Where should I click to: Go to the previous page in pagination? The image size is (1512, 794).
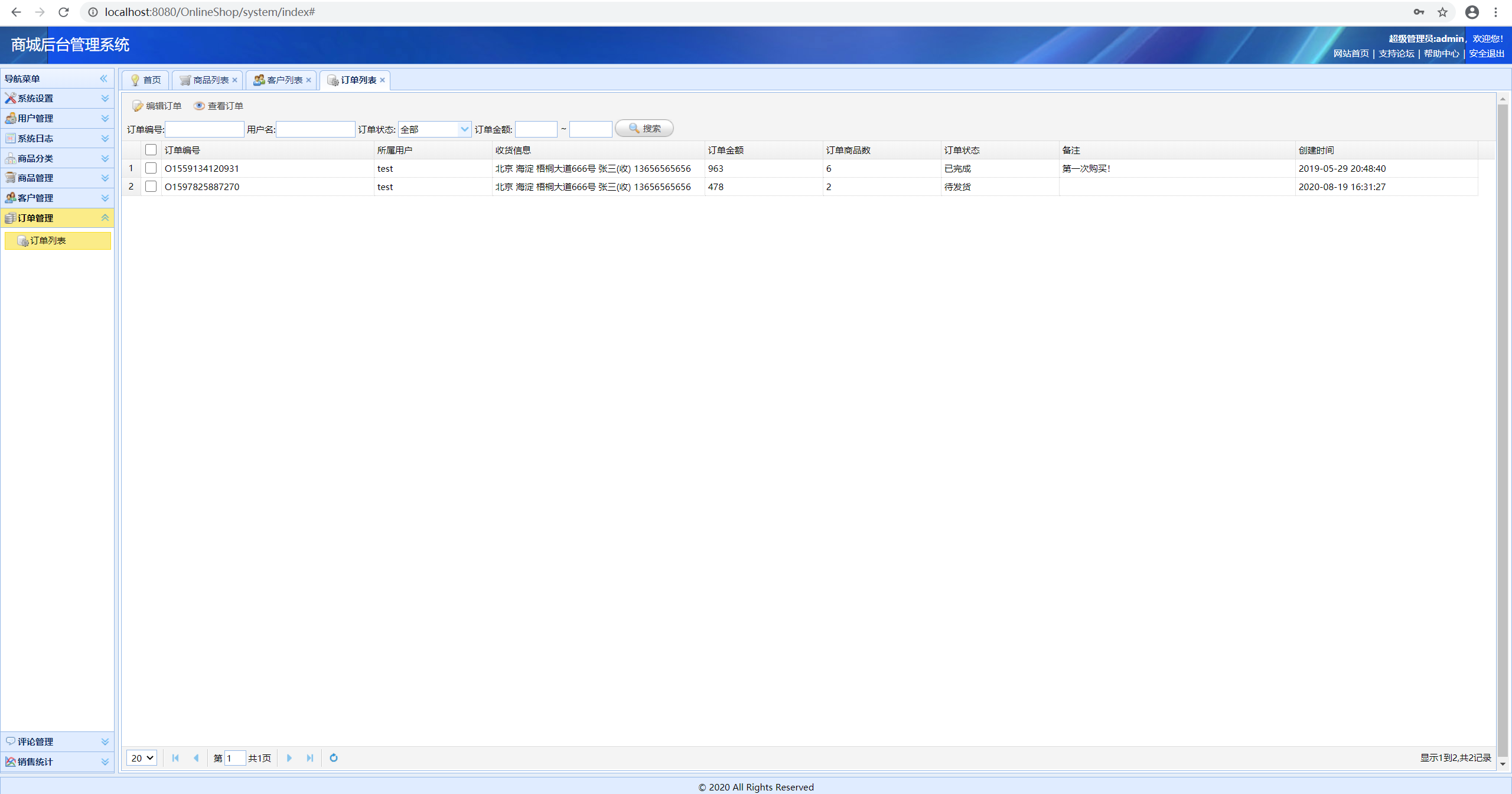[196, 758]
